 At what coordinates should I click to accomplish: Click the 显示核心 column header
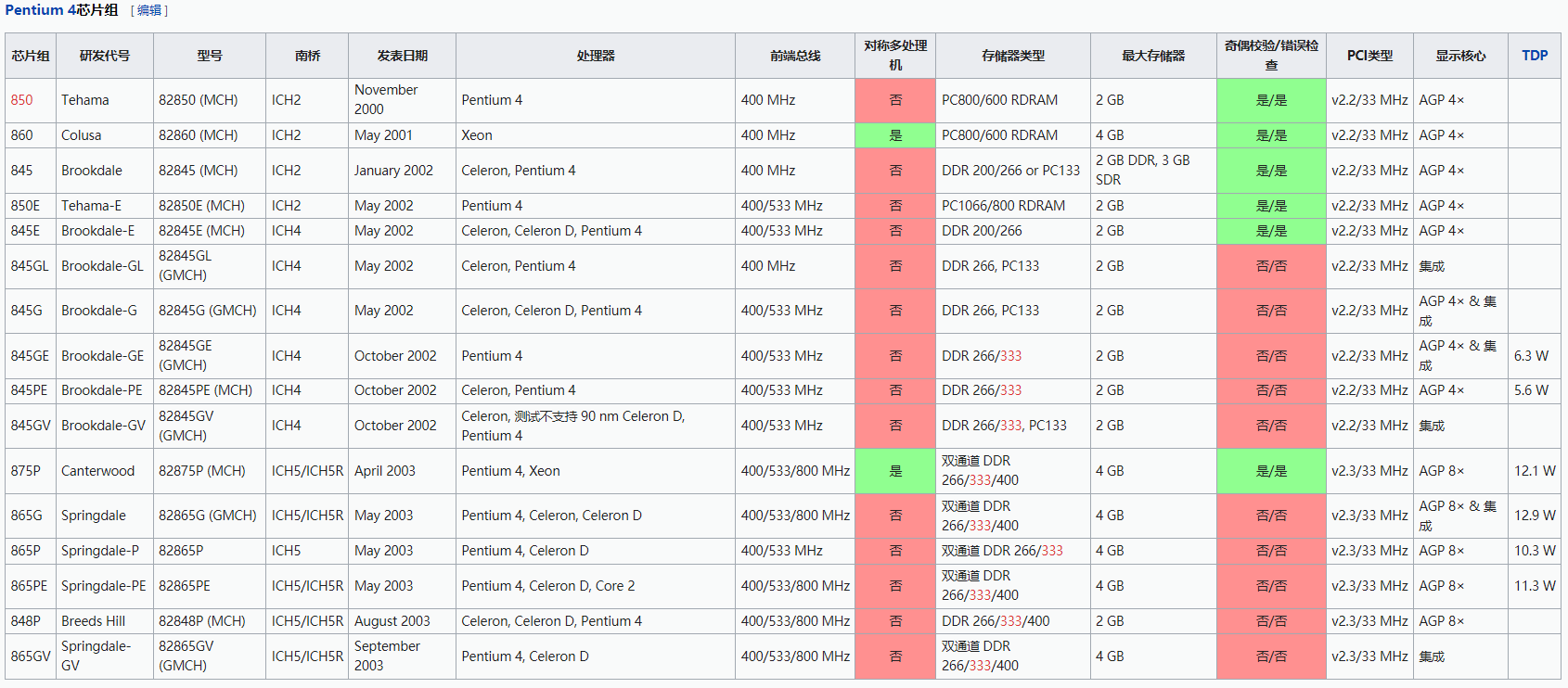pyautogui.click(x=1460, y=56)
